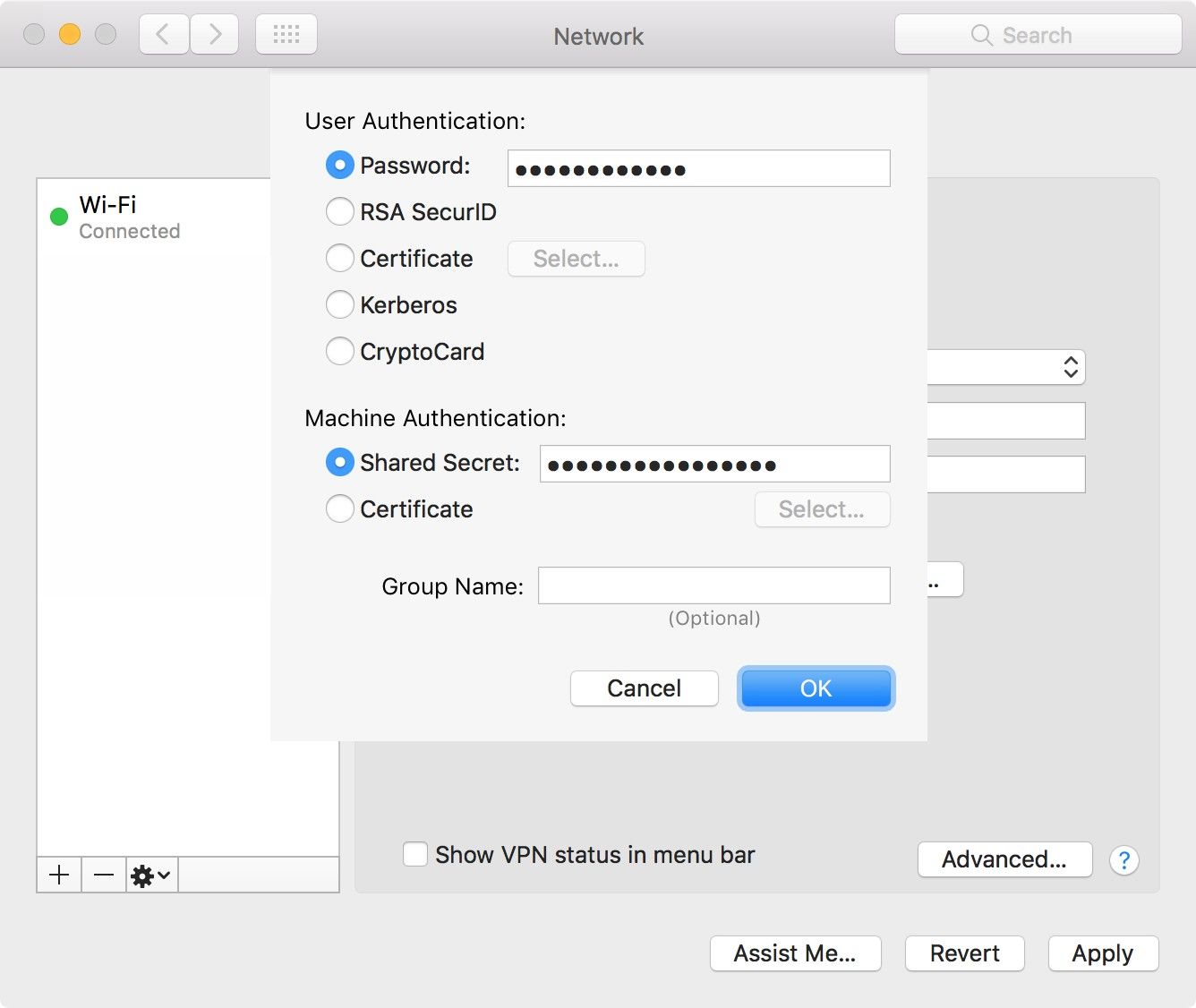Remove a network service with minus button
1196x1008 pixels.
pyautogui.click(x=103, y=875)
